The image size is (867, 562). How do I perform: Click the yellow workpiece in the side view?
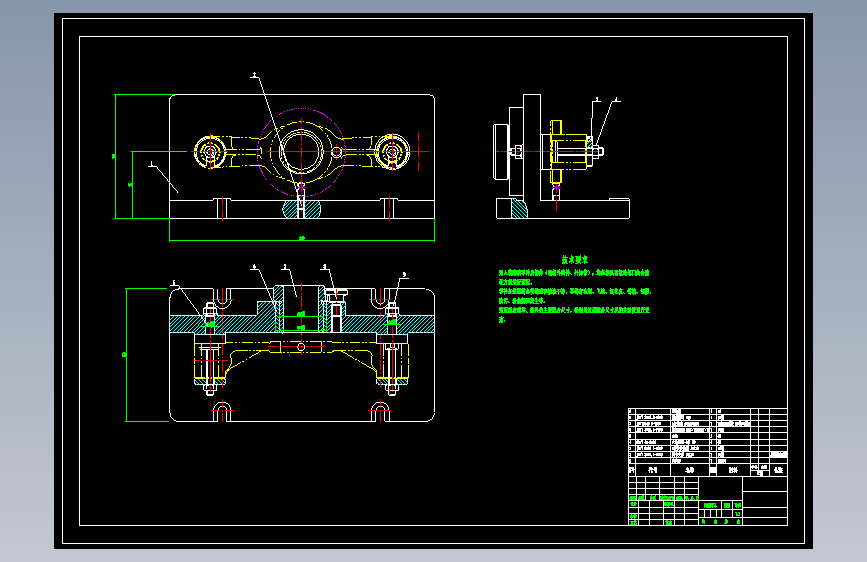tap(568, 151)
